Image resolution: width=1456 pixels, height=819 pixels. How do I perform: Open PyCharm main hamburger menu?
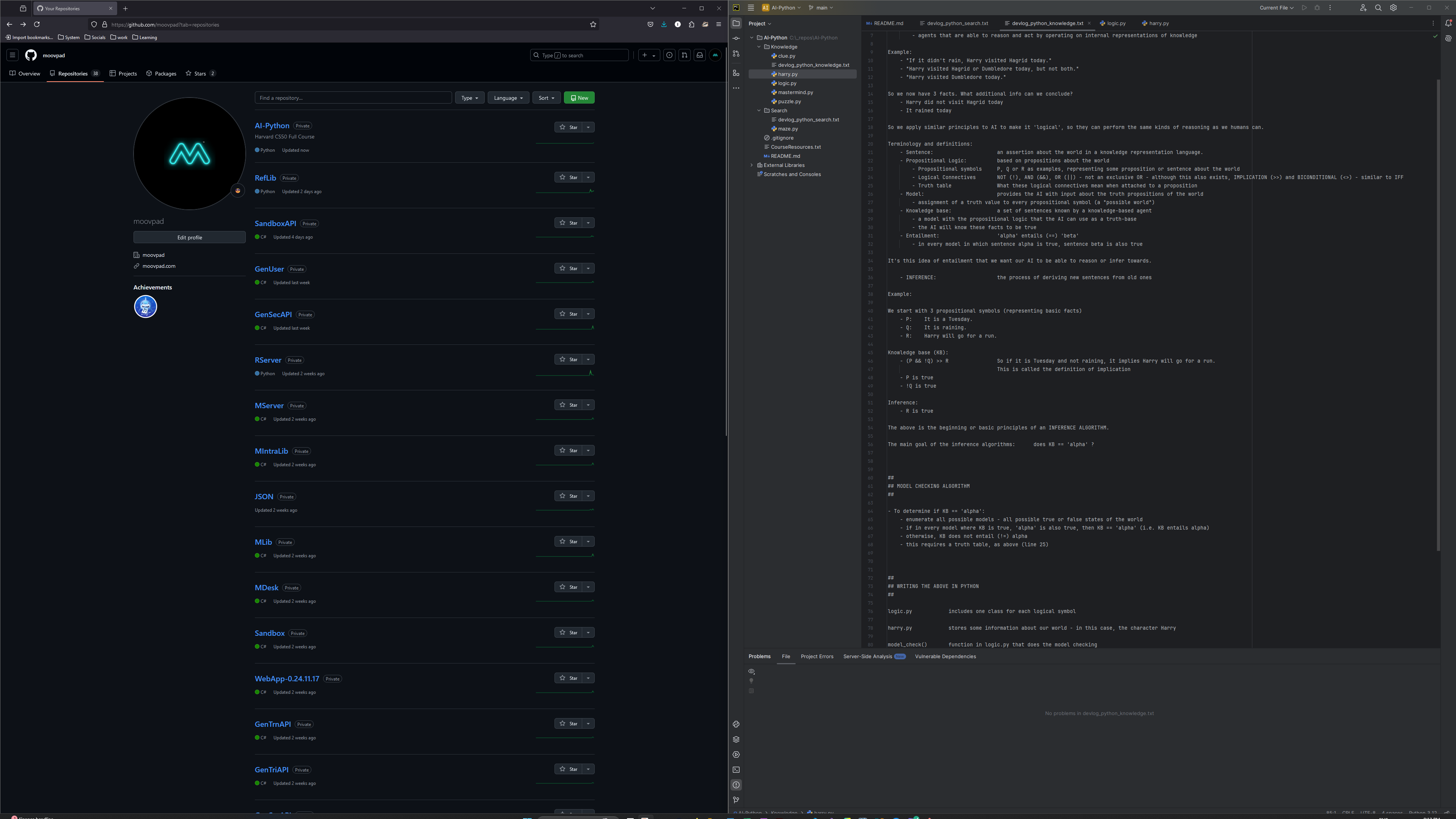click(x=751, y=8)
